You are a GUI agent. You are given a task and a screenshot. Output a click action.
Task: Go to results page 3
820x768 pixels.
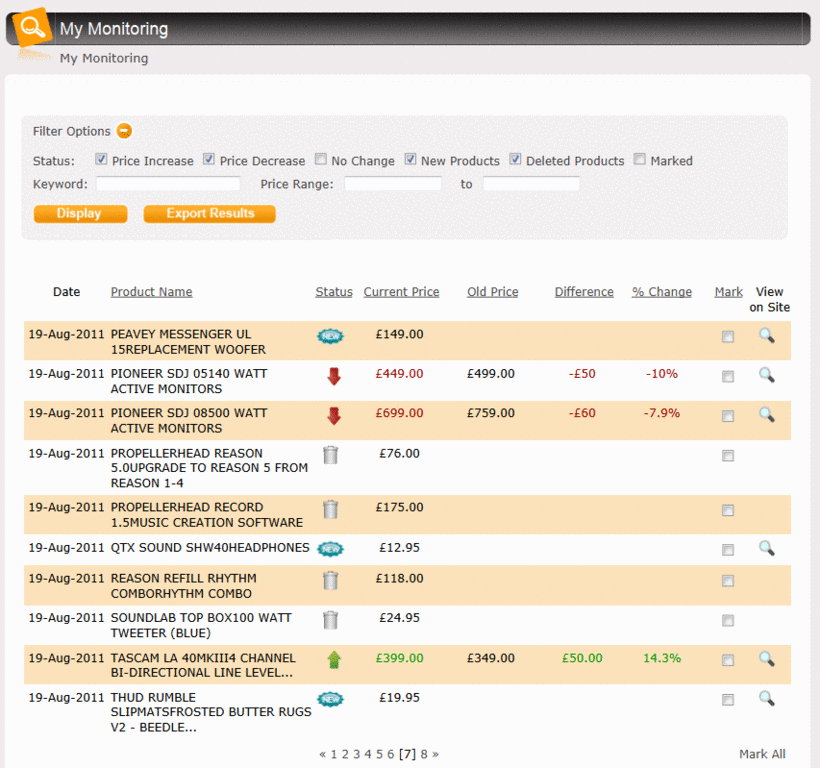pyautogui.click(x=357, y=754)
